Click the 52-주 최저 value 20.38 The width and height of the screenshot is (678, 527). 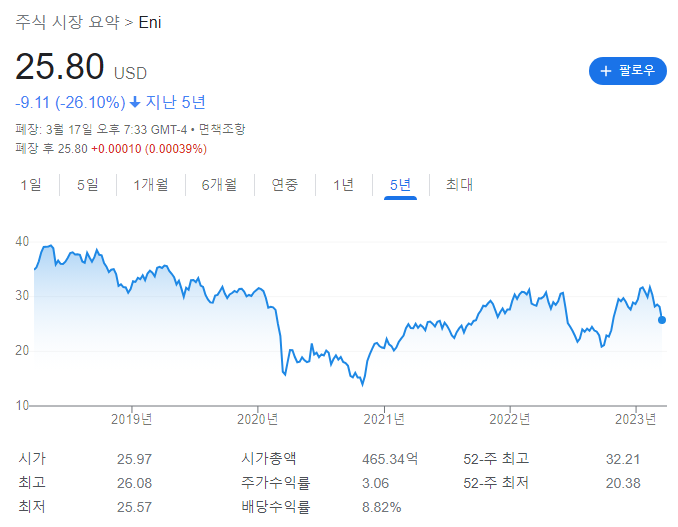pos(623,483)
